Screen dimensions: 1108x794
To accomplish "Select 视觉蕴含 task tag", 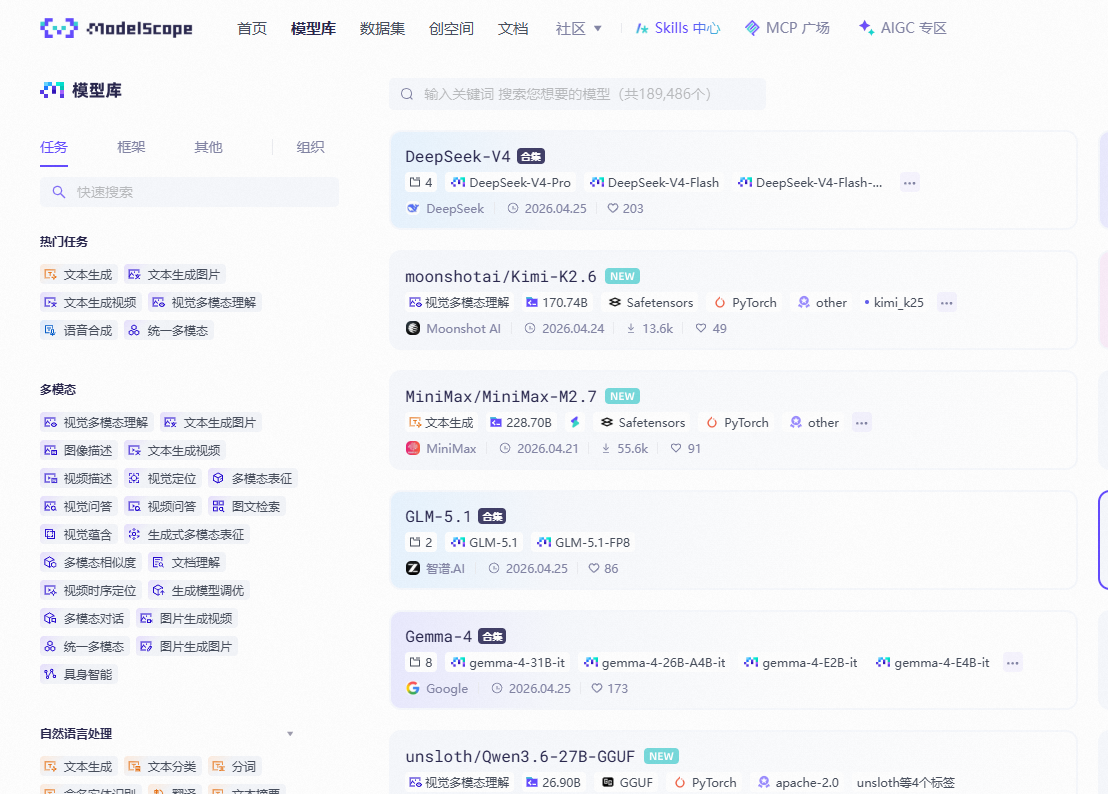I will [78, 534].
